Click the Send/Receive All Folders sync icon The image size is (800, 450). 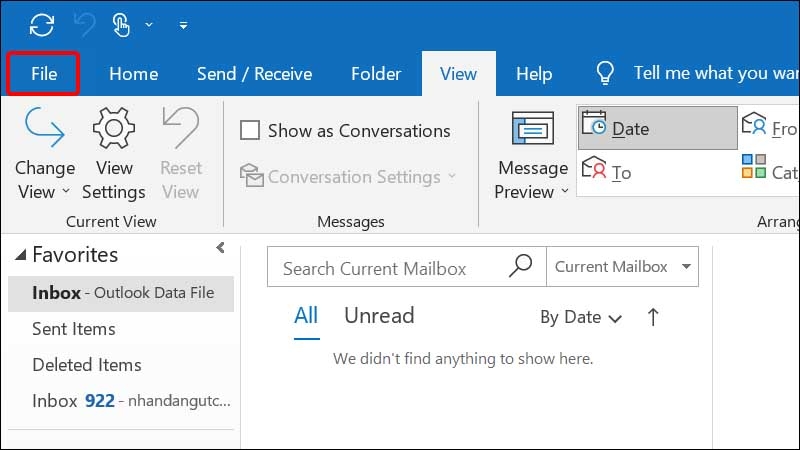pos(41,24)
